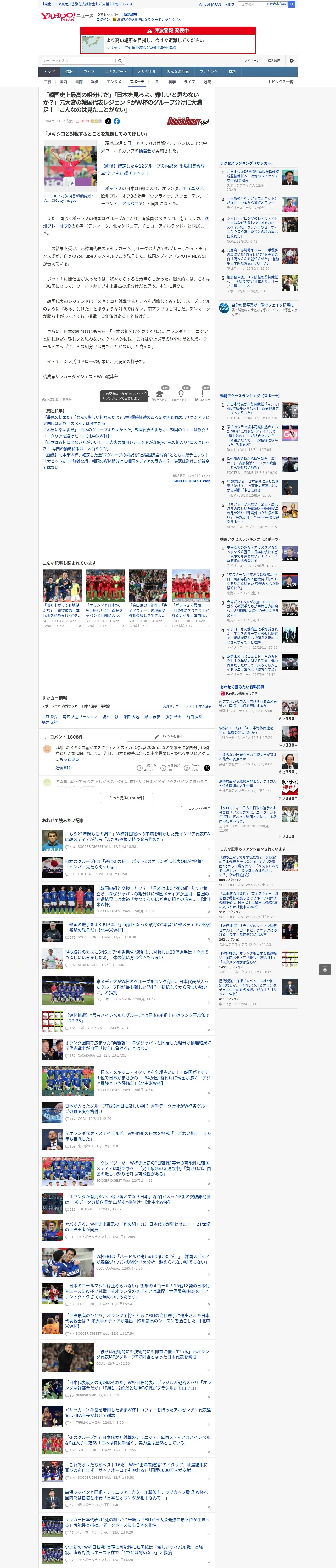Click the header search magnifier button

[292, 4]
